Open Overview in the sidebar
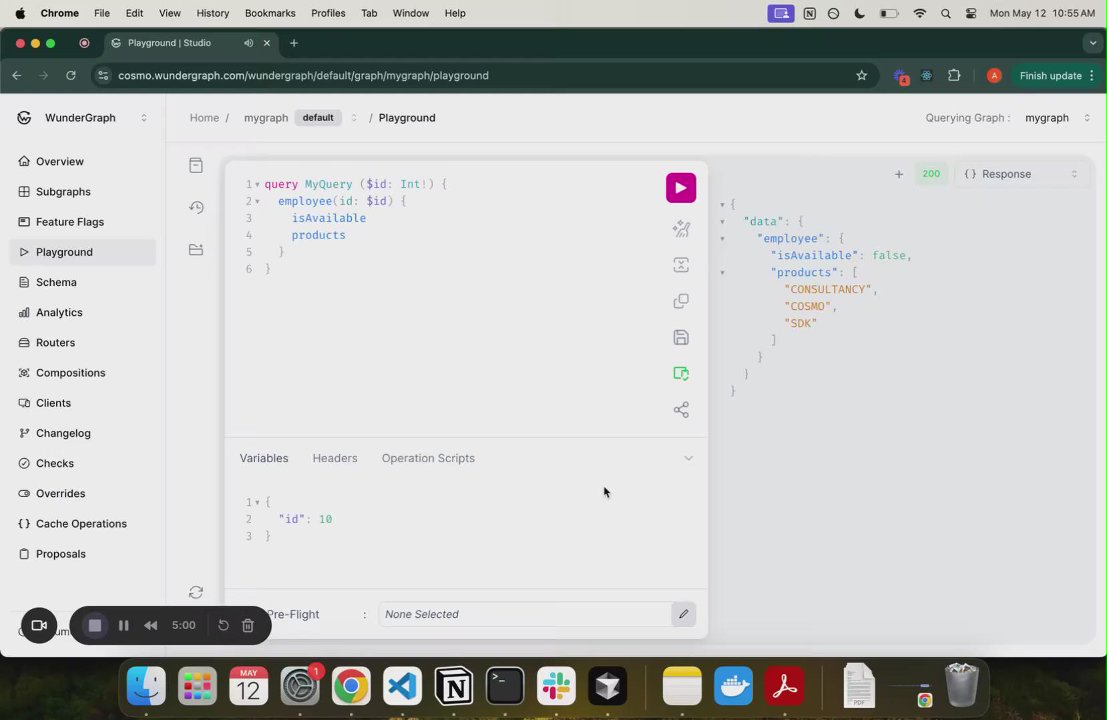 83,162
